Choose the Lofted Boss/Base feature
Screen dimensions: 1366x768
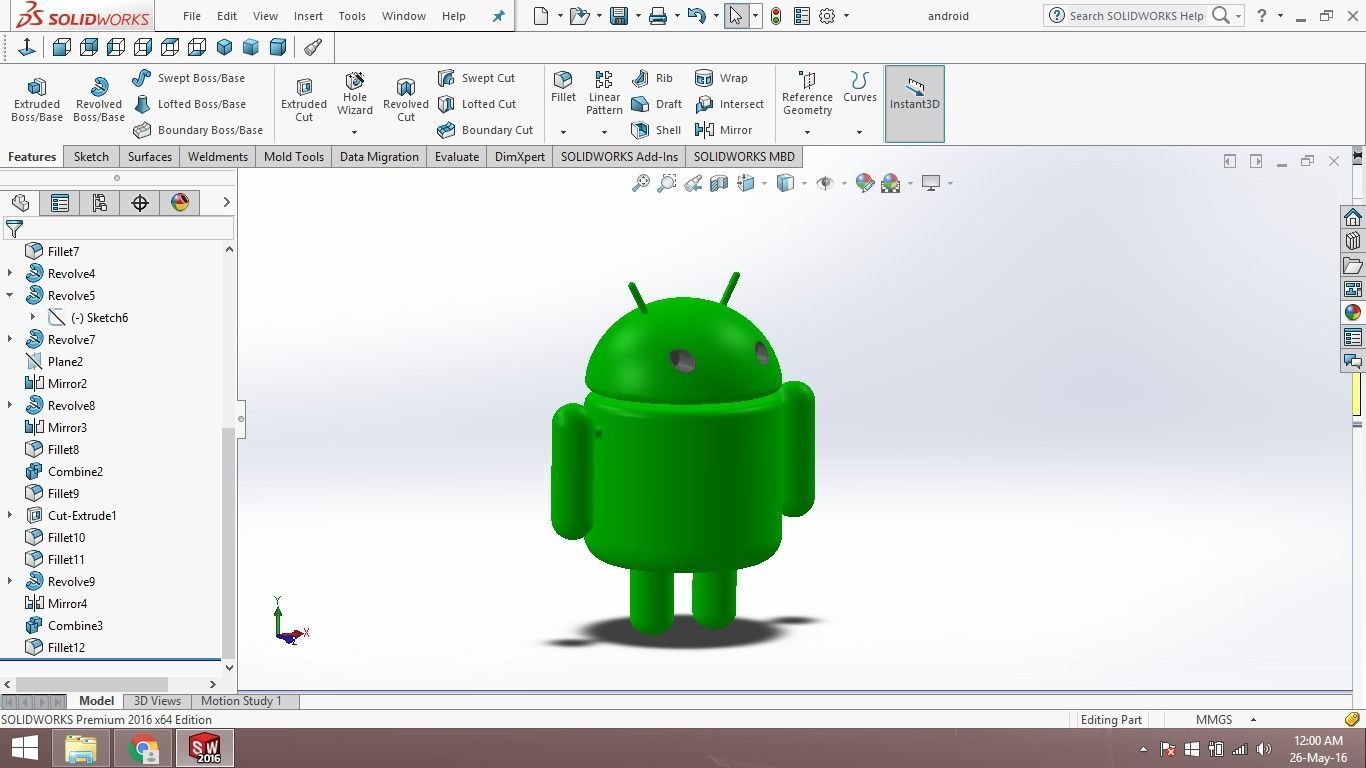189,104
